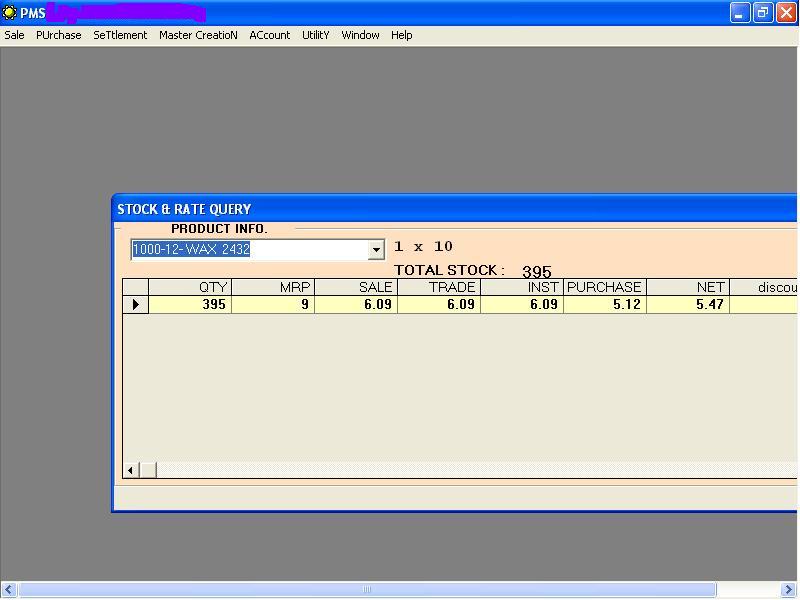Restore down the PMS window
This screenshot has width=800, height=600.
(763, 13)
